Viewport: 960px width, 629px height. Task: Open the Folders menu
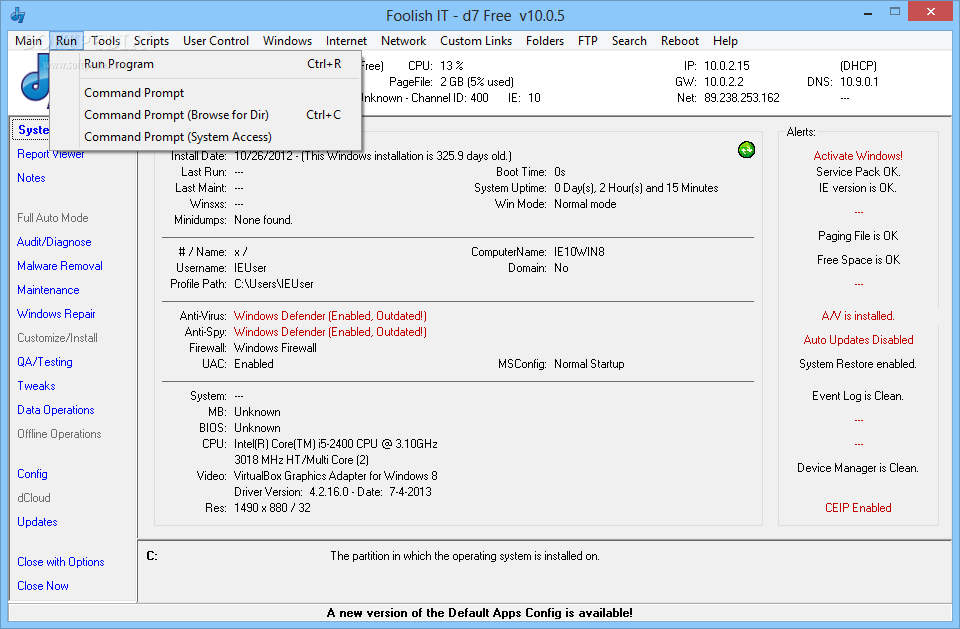(544, 40)
